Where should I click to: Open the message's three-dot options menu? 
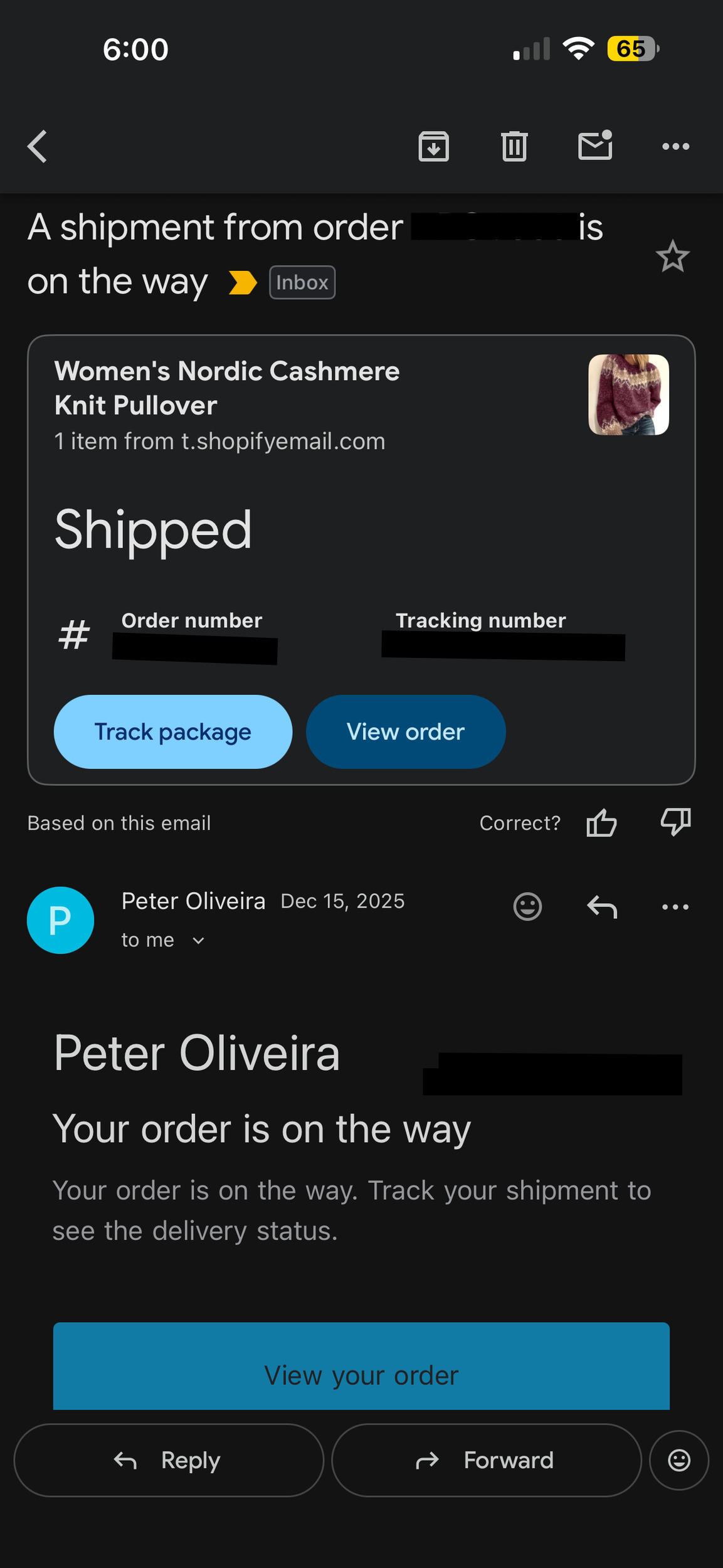(675, 907)
